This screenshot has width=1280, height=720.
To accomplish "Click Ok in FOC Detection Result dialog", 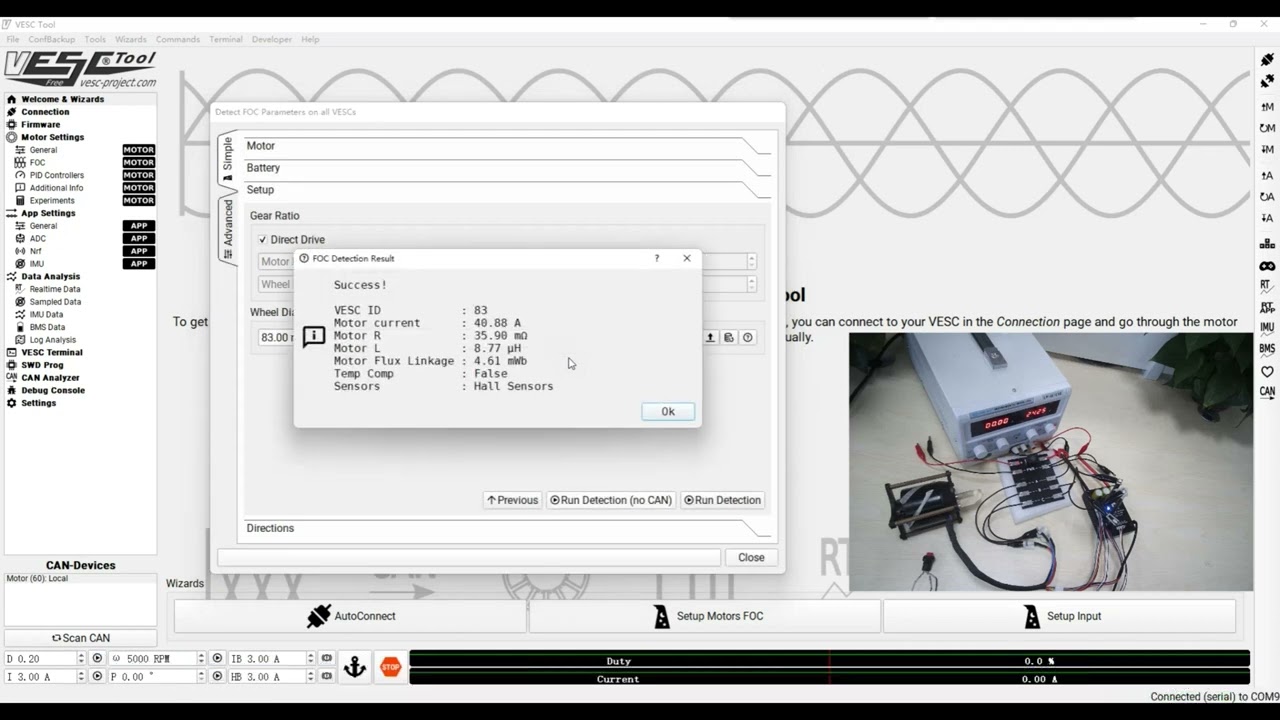I will point(668,412).
